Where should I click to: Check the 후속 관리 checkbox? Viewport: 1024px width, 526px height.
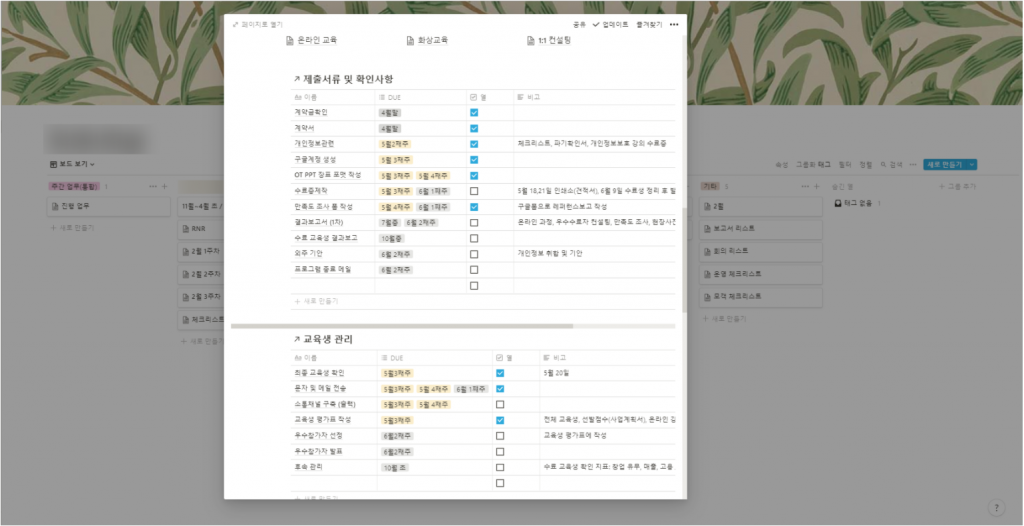pos(500,467)
